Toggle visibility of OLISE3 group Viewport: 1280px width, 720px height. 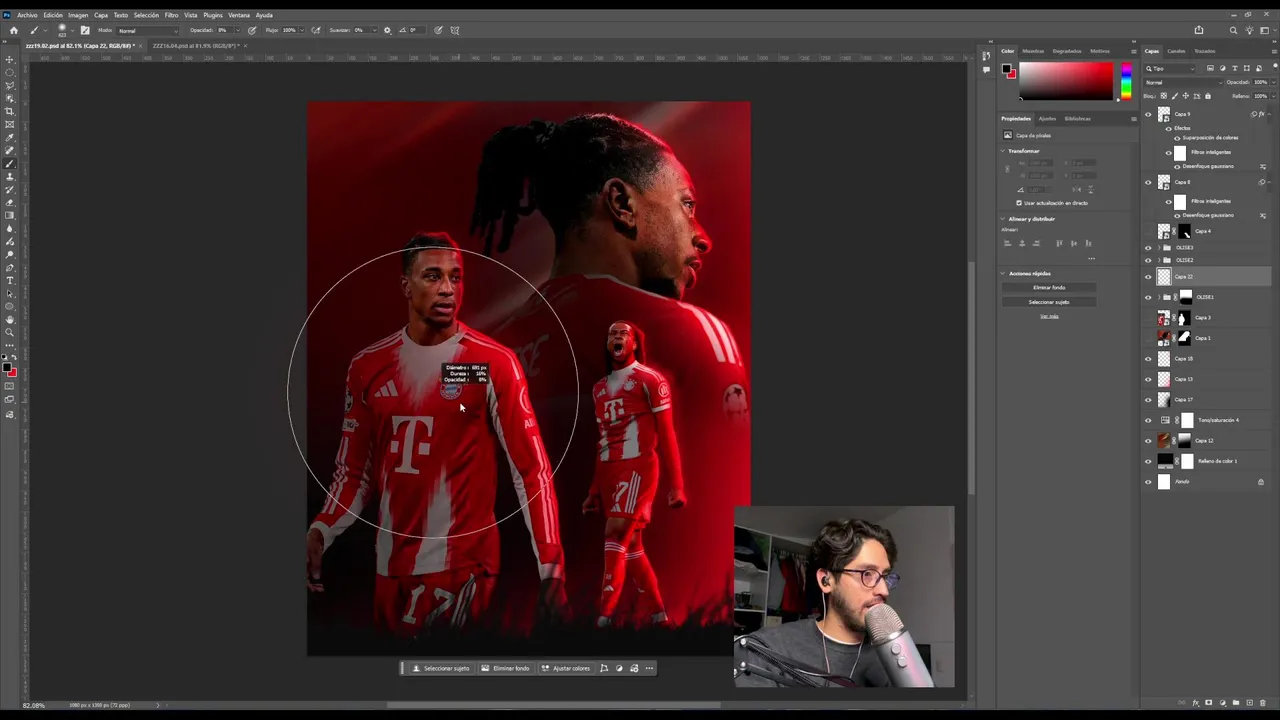click(x=1148, y=247)
